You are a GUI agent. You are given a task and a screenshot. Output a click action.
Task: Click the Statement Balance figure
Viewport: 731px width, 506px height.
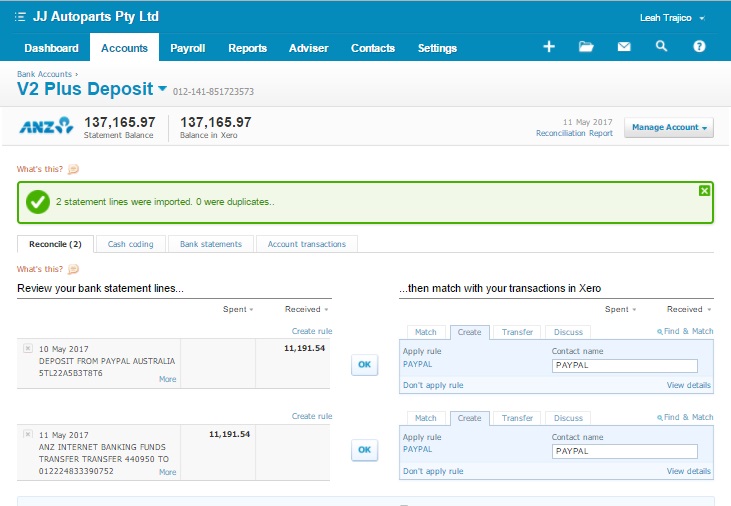[x=120, y=122]
